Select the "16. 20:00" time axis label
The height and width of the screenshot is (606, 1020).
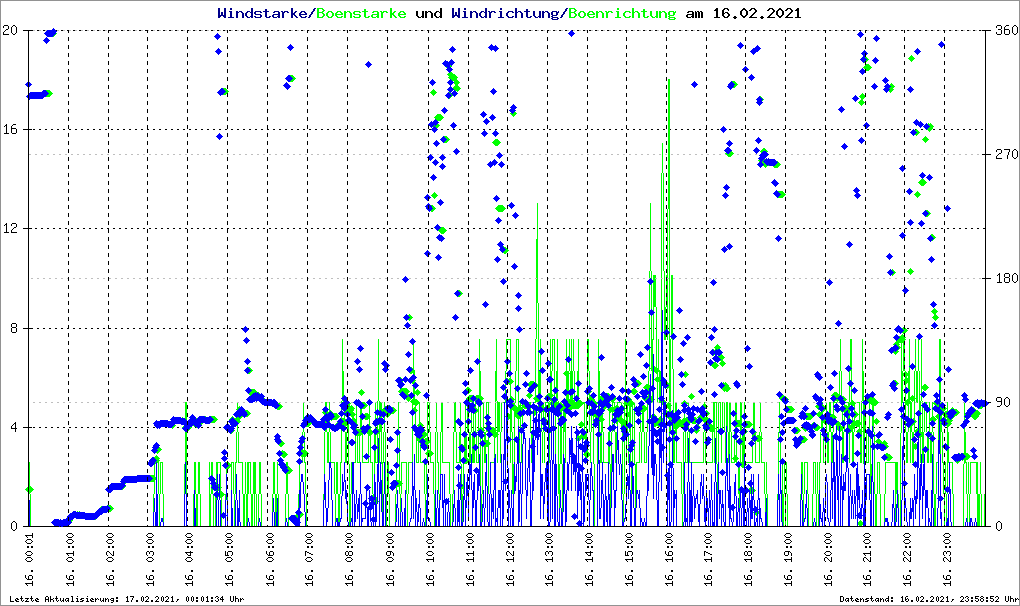[829, 561]
